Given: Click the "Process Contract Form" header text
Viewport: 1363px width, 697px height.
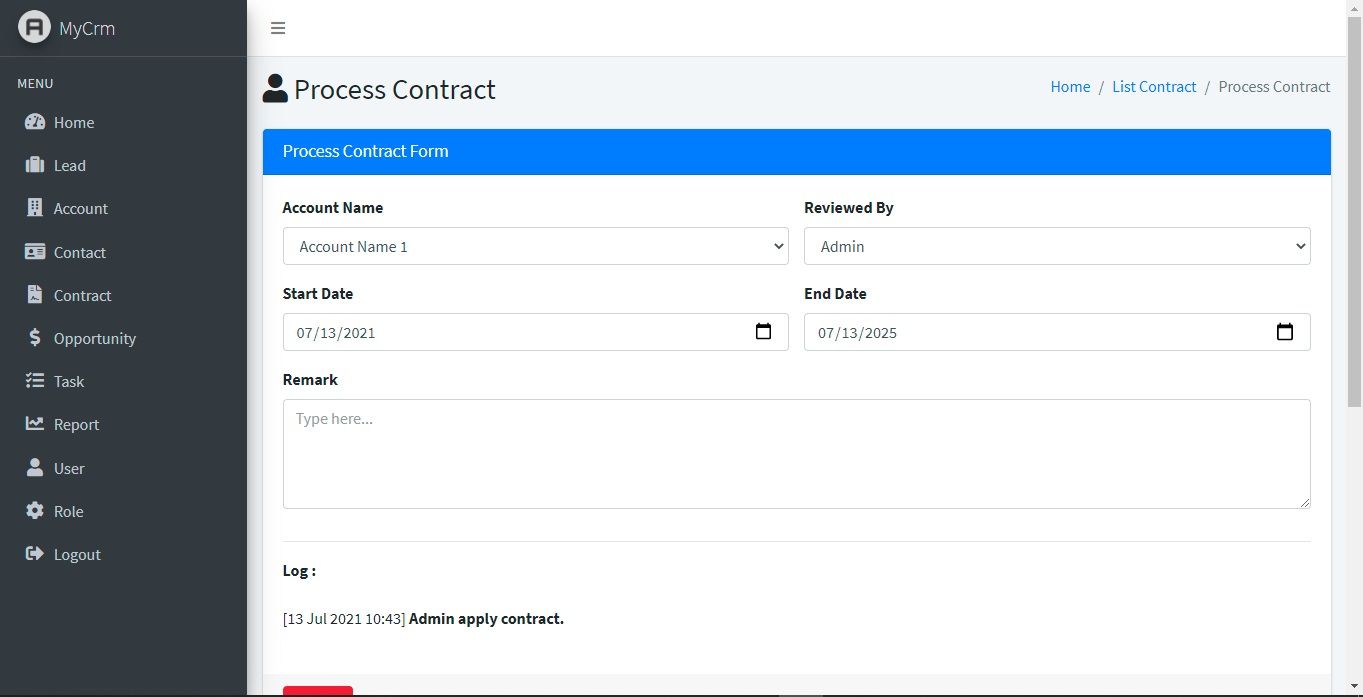Looking at the screenshot, I should pos(365,151).
